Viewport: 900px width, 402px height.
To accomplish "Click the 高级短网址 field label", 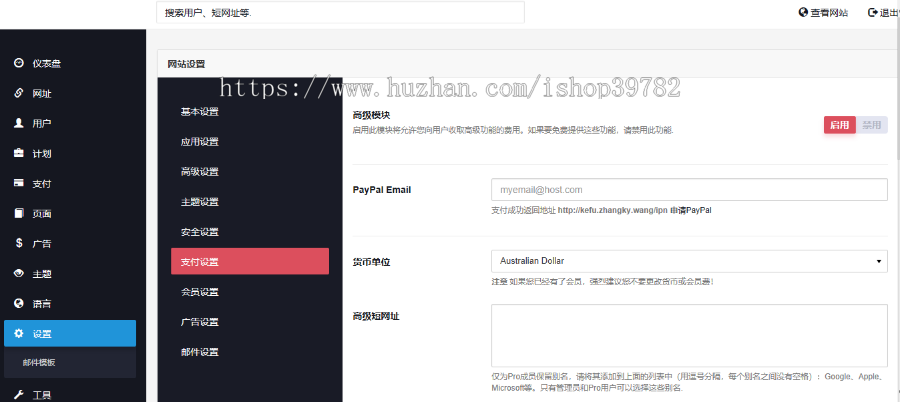I will 376,316.
